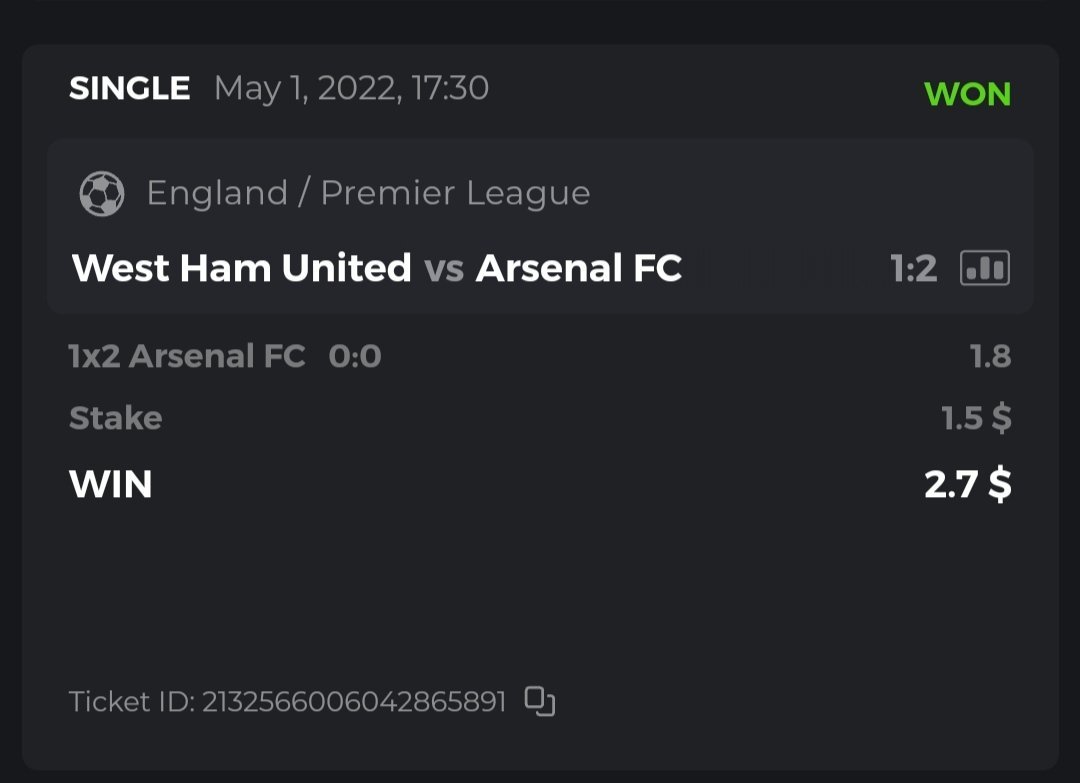Click the 1:2 final score
Image resolution: width=1080 pixels, height=783 pixels.
pos(913,268)
